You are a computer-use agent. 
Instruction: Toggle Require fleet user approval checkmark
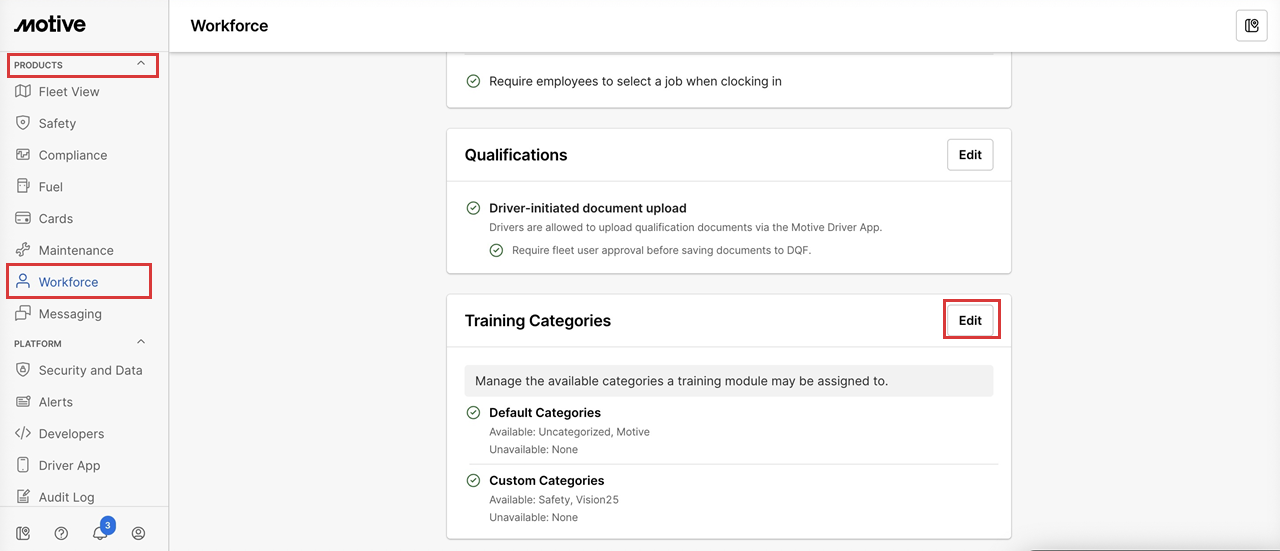(496, 250)
